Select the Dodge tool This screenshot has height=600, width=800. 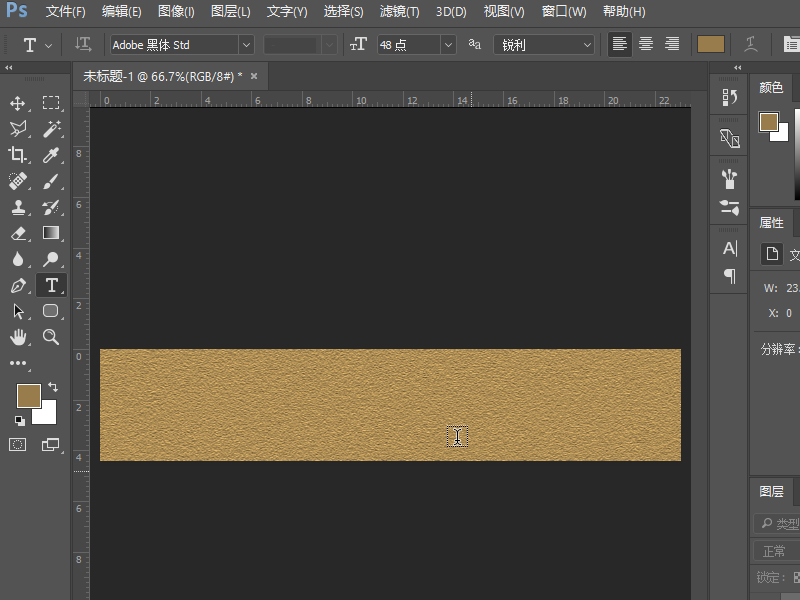point(51,259)
